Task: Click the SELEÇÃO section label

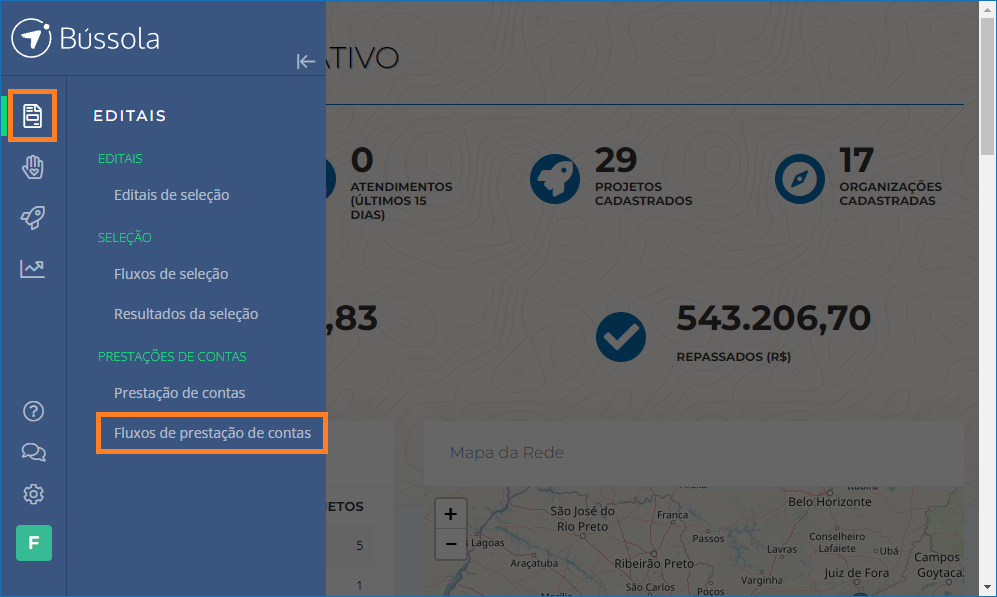Action: [125, 237]
